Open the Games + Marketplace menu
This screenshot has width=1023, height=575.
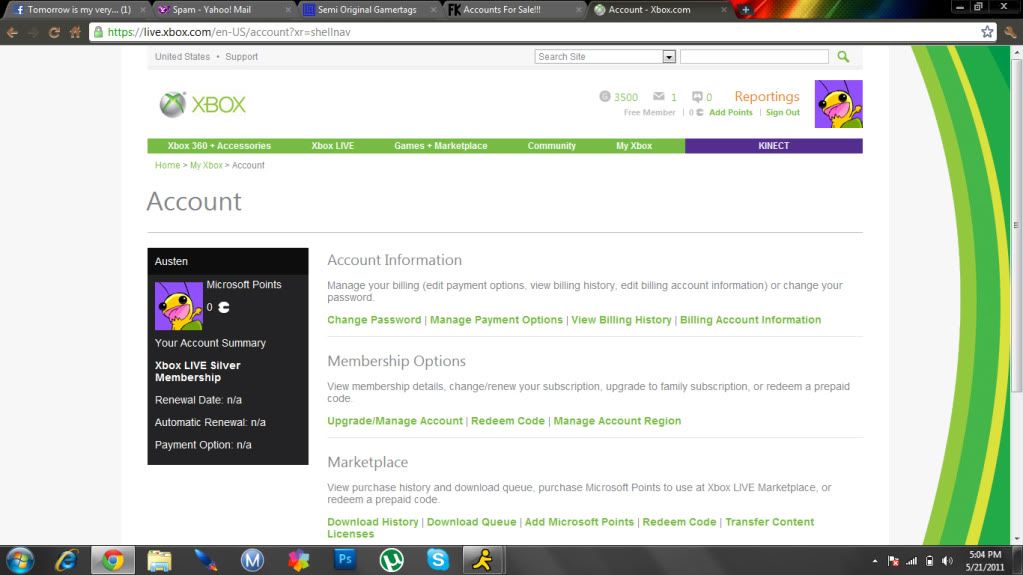tap(441, 146)
